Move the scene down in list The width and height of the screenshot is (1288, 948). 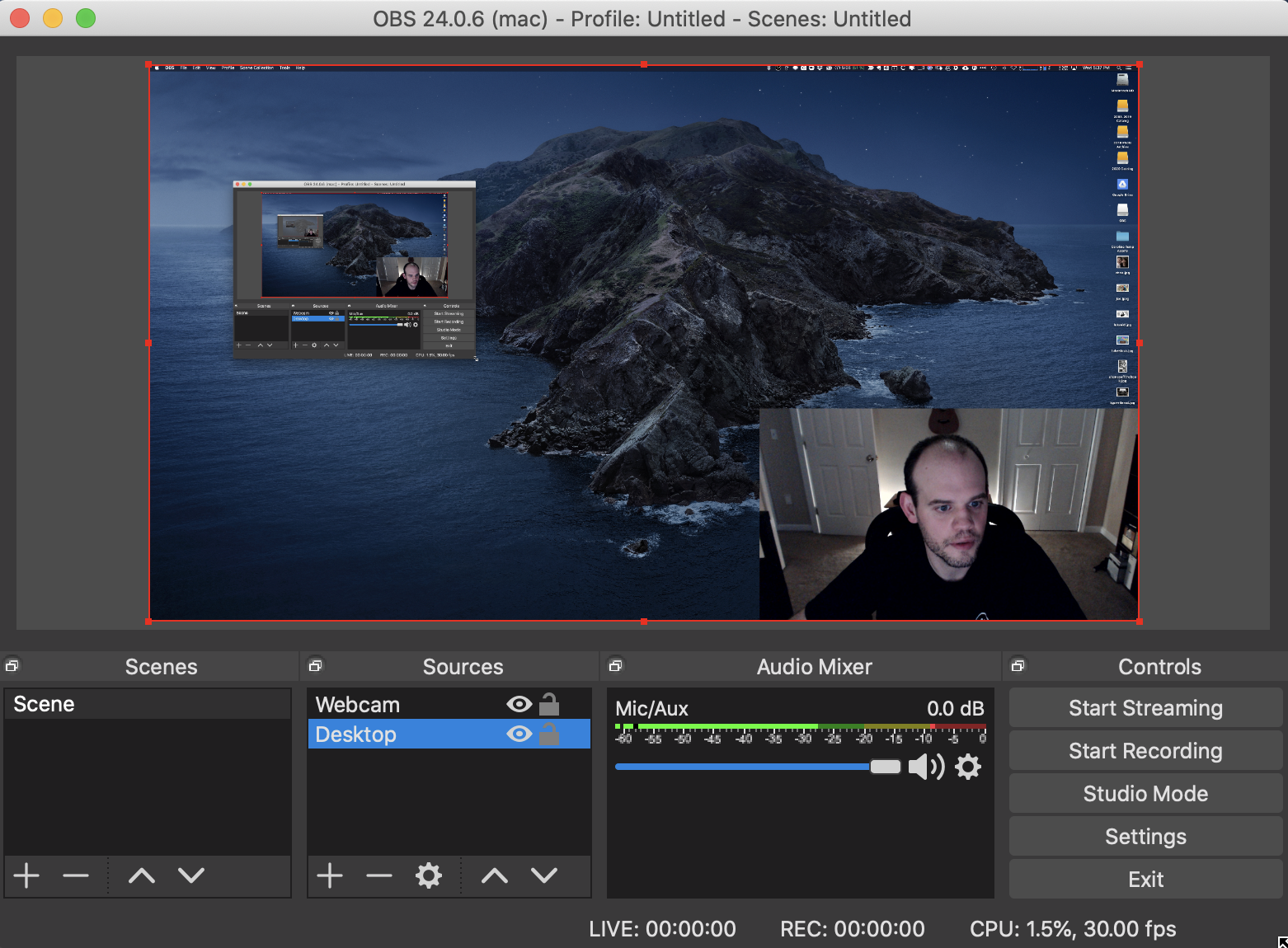pyautogui.click(x=191, y=875)
